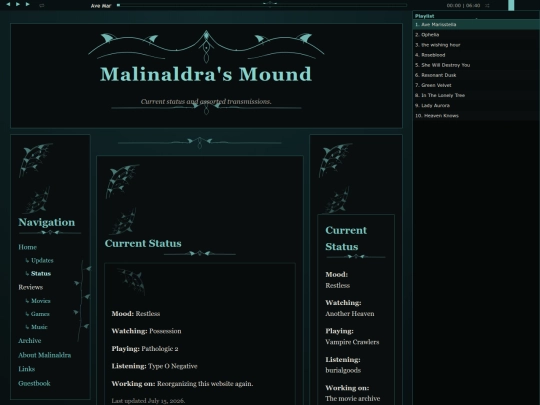Click the previous track button in music player
540x405 pixels.
click(x=8, y=4)
